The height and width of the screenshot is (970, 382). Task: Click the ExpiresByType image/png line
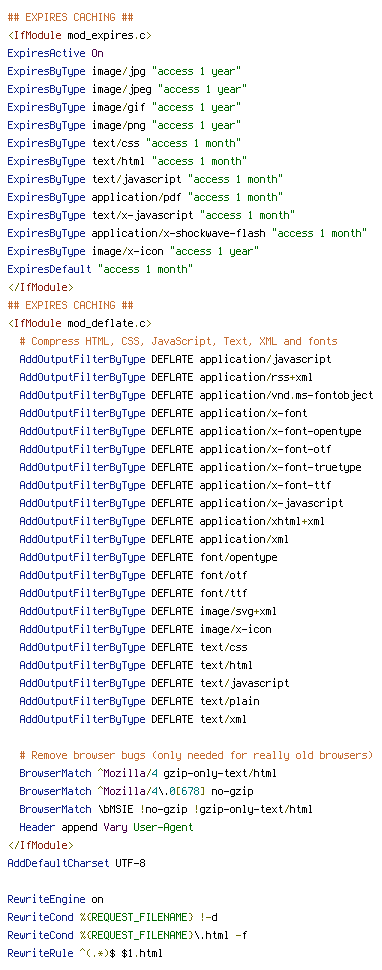(124, 125)
